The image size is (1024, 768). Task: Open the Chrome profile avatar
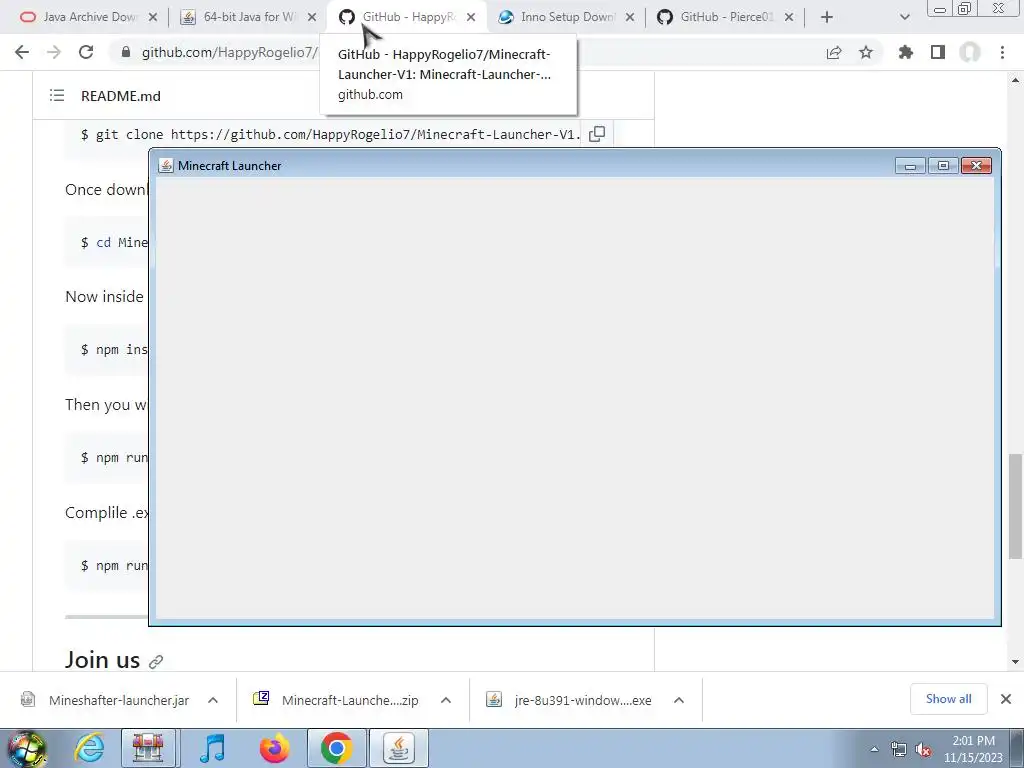[x=970, y=52]
